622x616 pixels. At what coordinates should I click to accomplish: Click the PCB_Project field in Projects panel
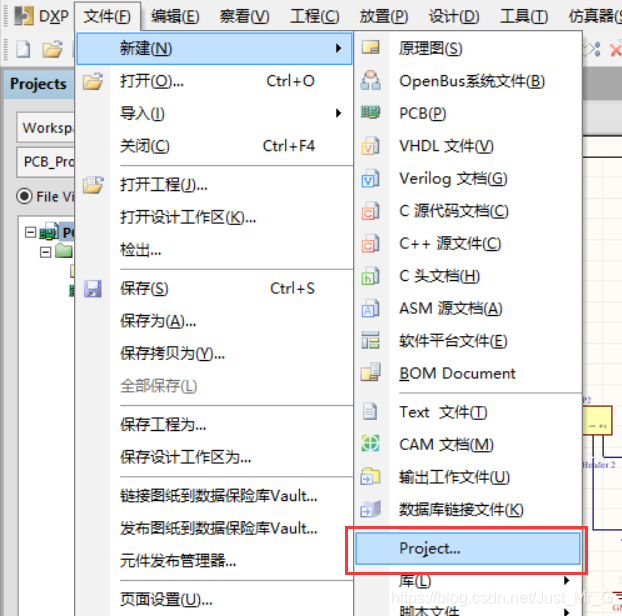point(45,162)
